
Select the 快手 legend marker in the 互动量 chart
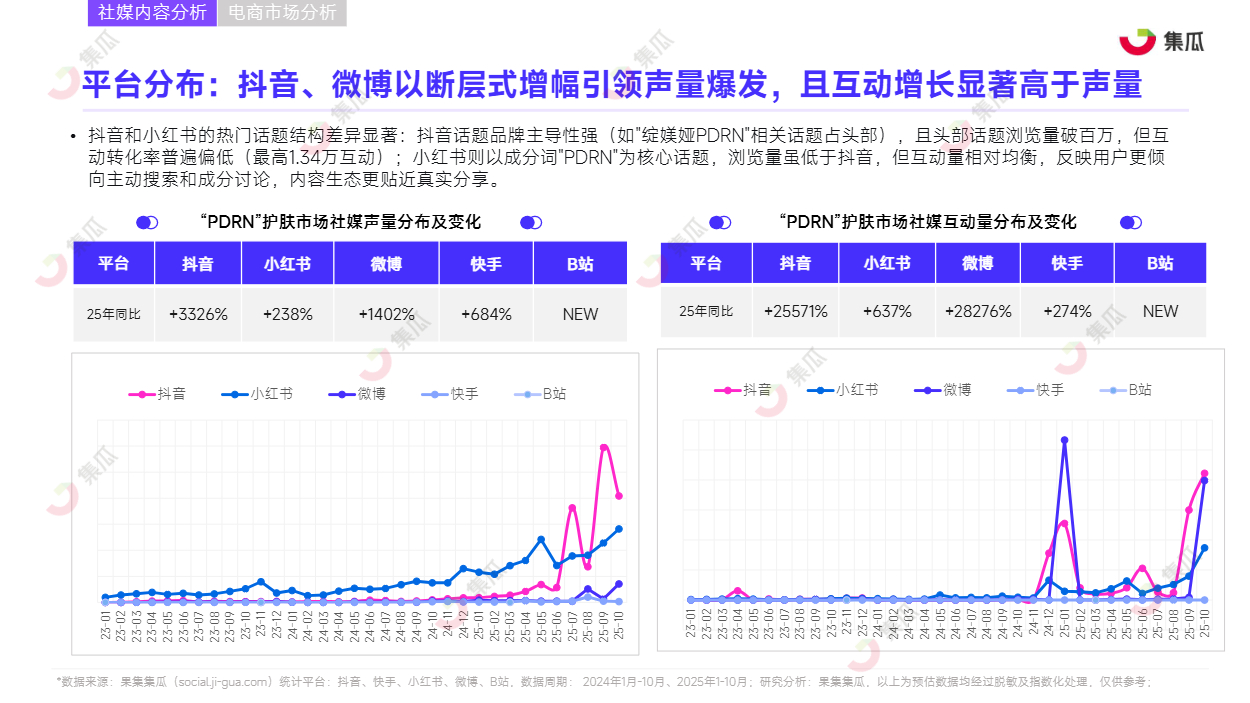1020,390
